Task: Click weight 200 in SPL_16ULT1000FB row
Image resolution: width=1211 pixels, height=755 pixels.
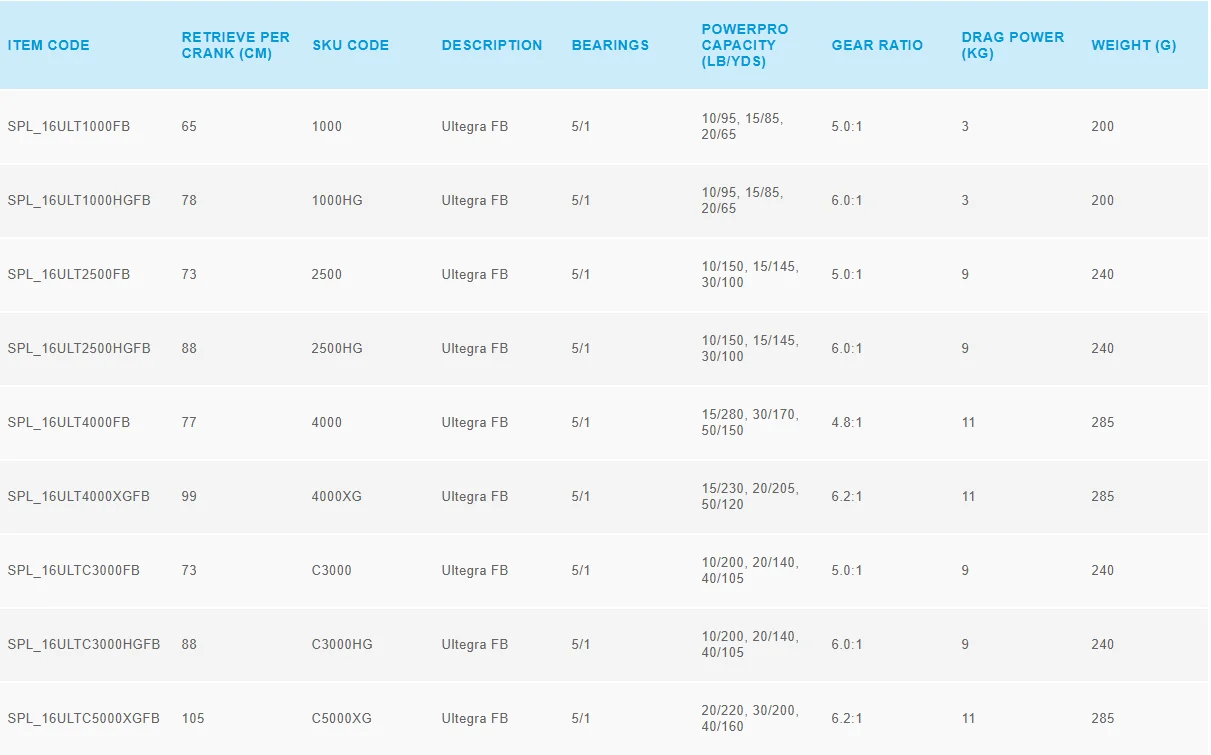Action: (1103, 126)
